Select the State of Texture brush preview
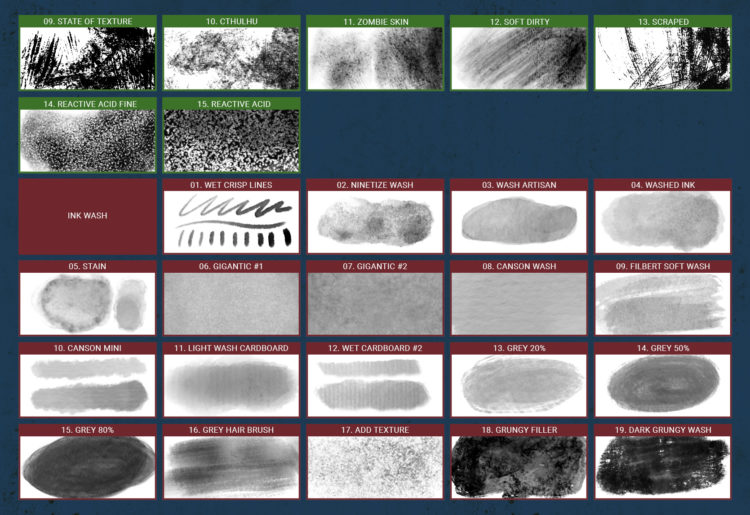750x515 pixels. (88, 58)
